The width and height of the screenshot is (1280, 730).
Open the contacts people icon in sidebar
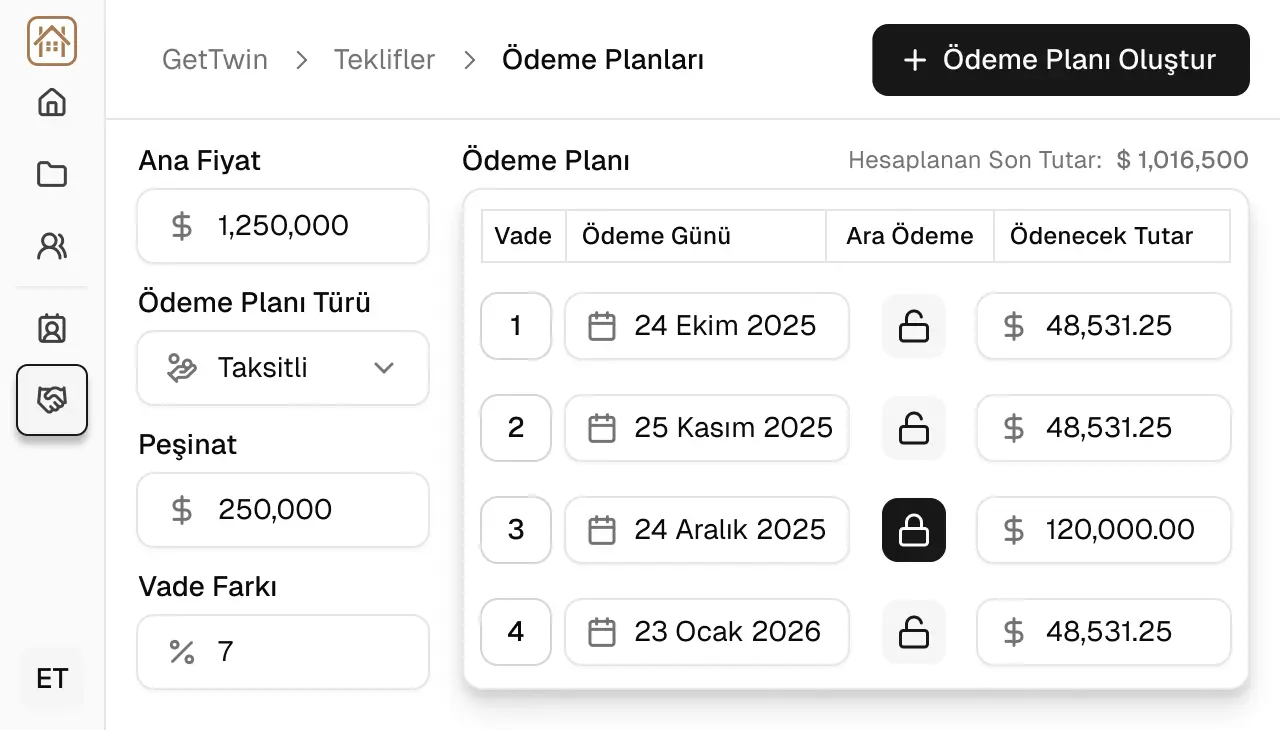[51, 246]
